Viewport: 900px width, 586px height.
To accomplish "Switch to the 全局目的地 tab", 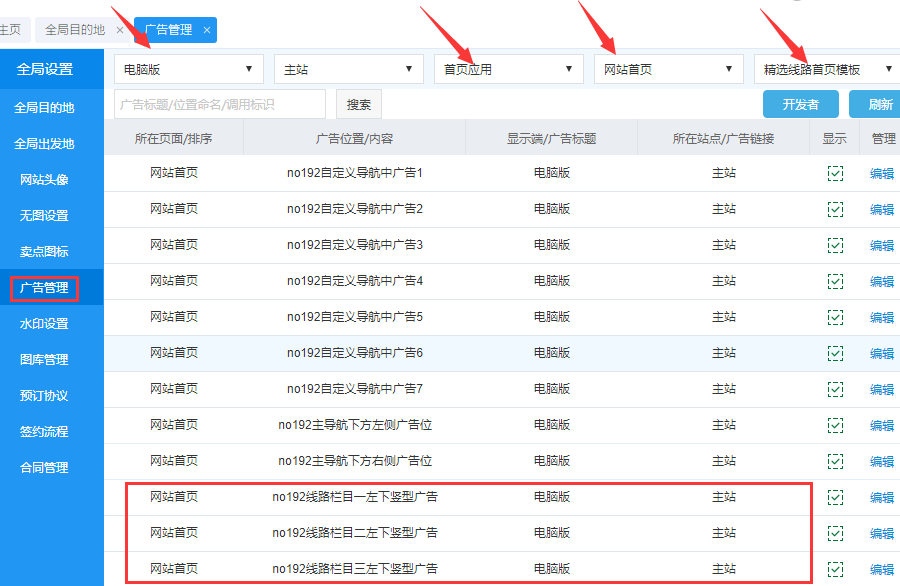I will (x=75, y=30).
